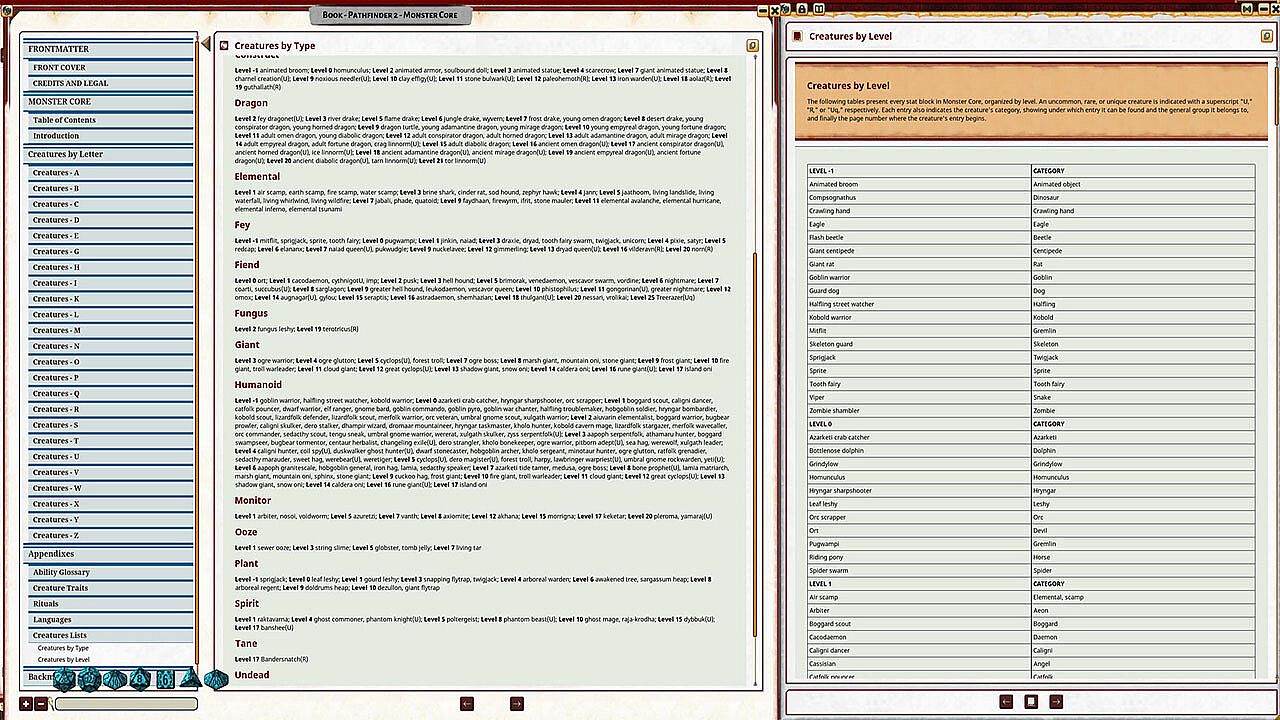Go to next page in Monster Core book

coord(517,704)
